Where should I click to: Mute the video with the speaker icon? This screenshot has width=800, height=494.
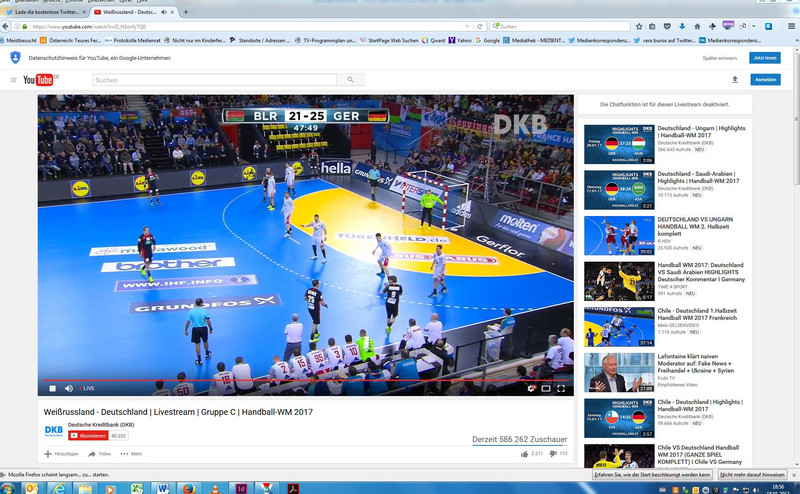tap(69, 388)
